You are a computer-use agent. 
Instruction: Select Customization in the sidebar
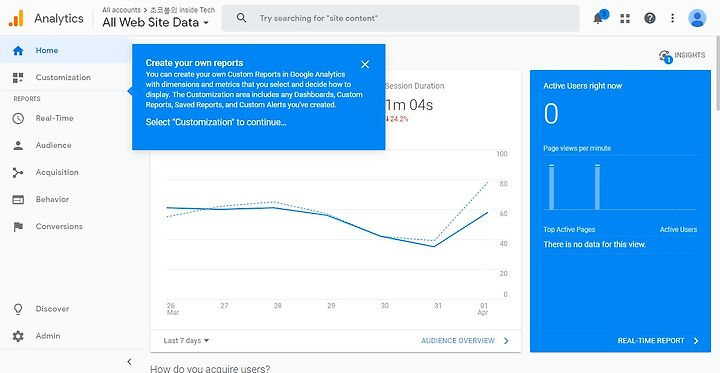click(64, 77)
